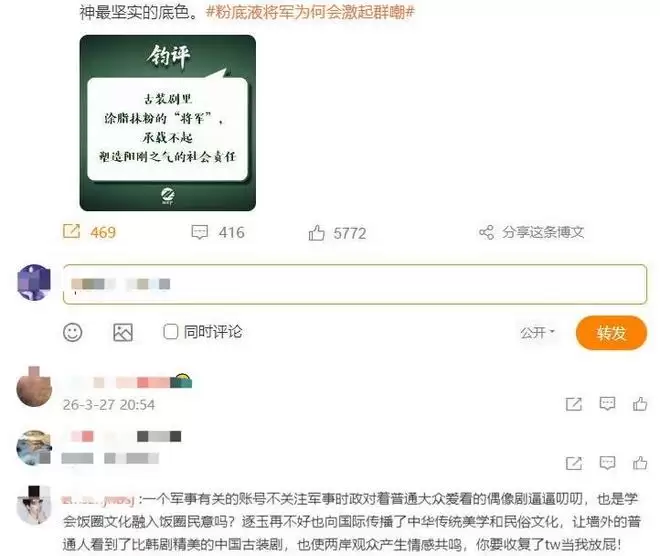Screen dimensions: 660x556
Task: Reply to the comment dated 26-3-27 20:54
Action: click(x=607, y=404)
